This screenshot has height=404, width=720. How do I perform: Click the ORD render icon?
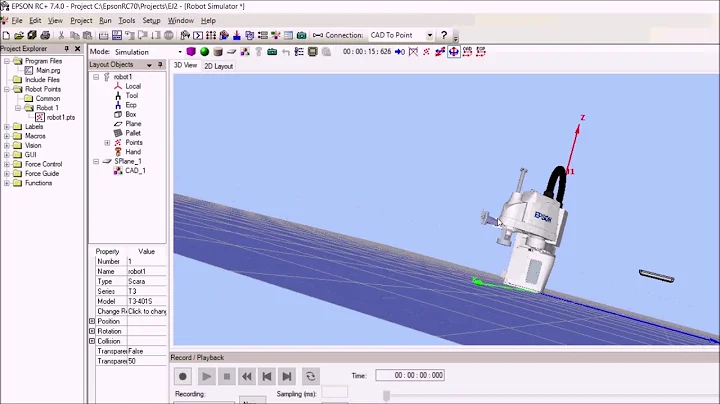click(467, 51)
